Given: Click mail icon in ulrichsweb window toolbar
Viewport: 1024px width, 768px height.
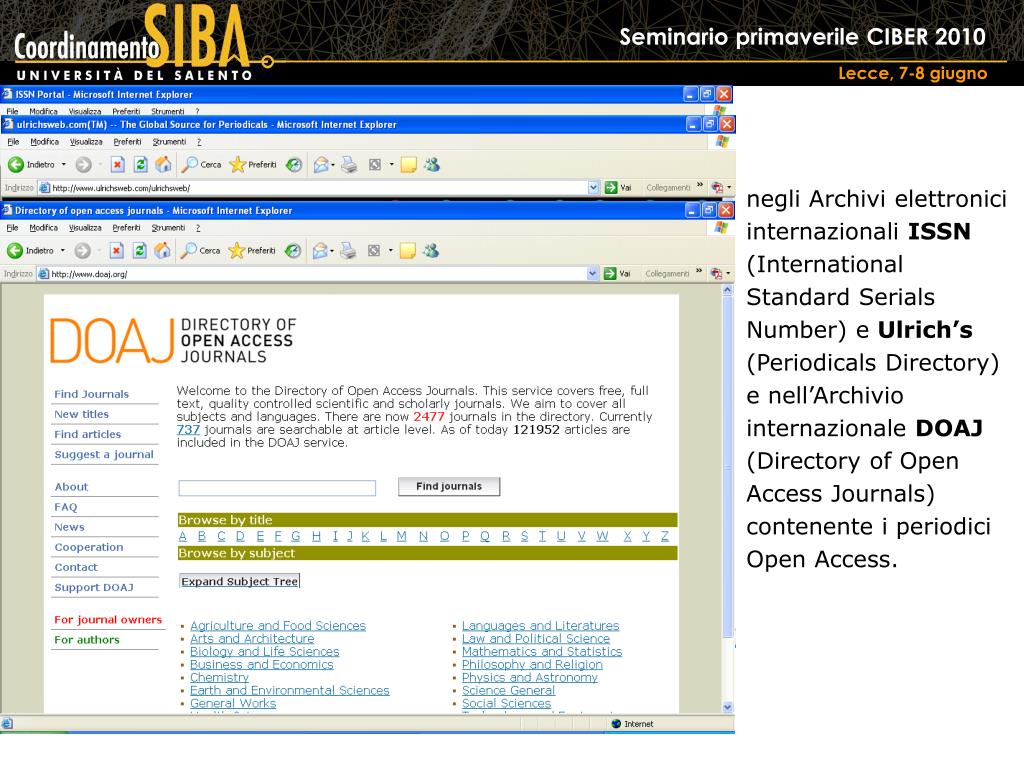Looking at the screenshot, I should click(x=321, y=165).
